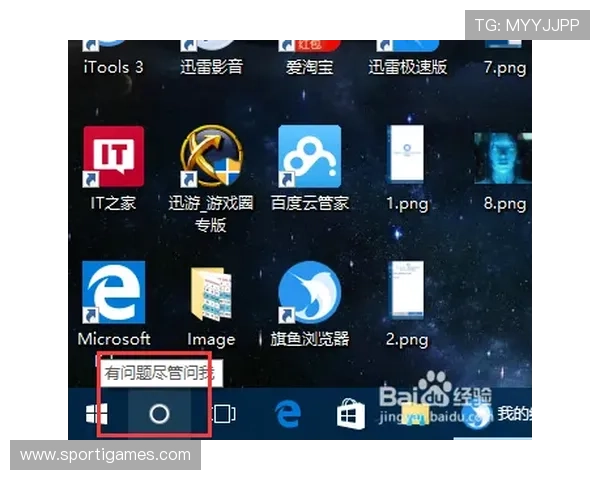Open File Explorer from the taskbar

coord(415,414)
